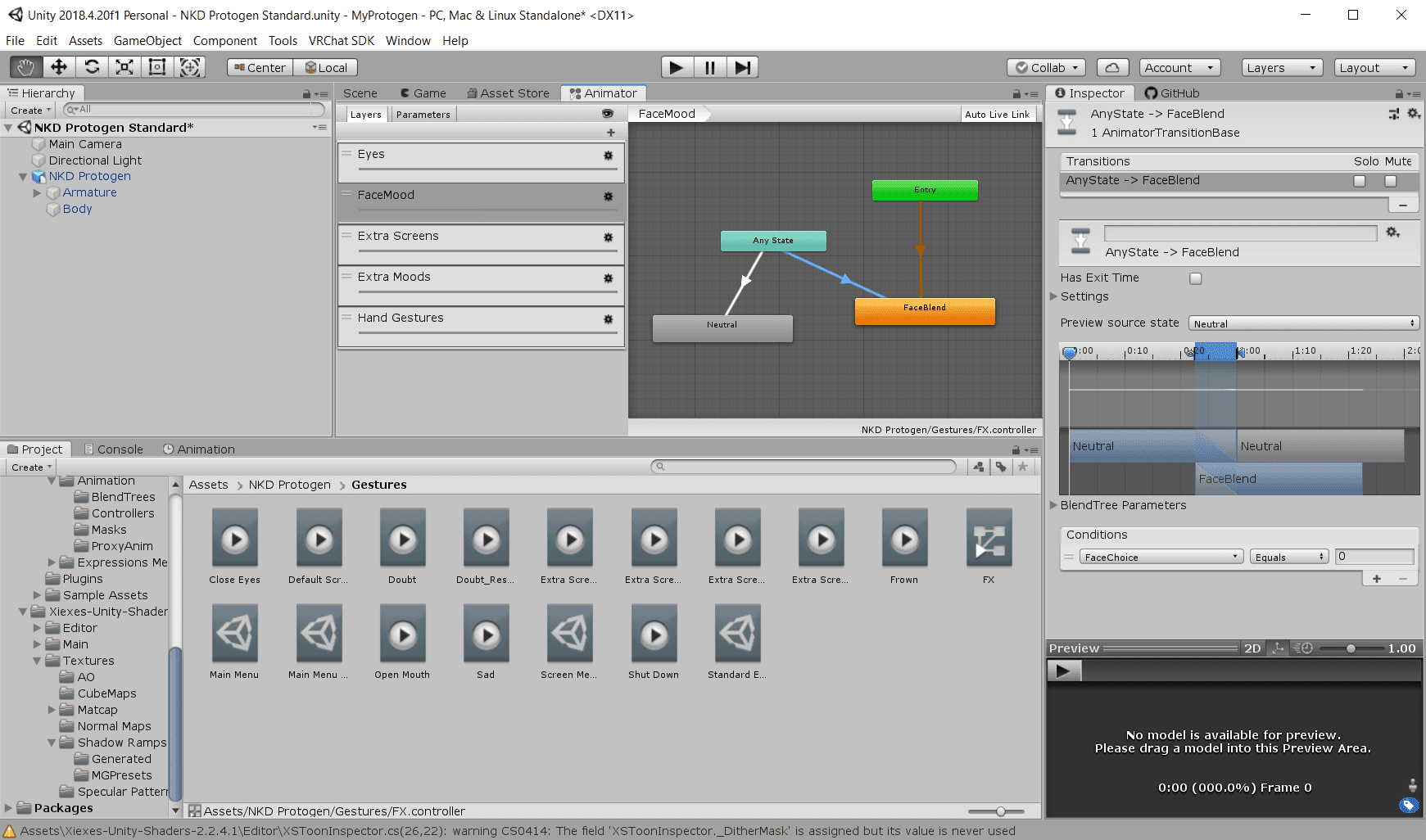Select the FX controller asset
The height and width of the screenshot is (840, 1426).
989,547
